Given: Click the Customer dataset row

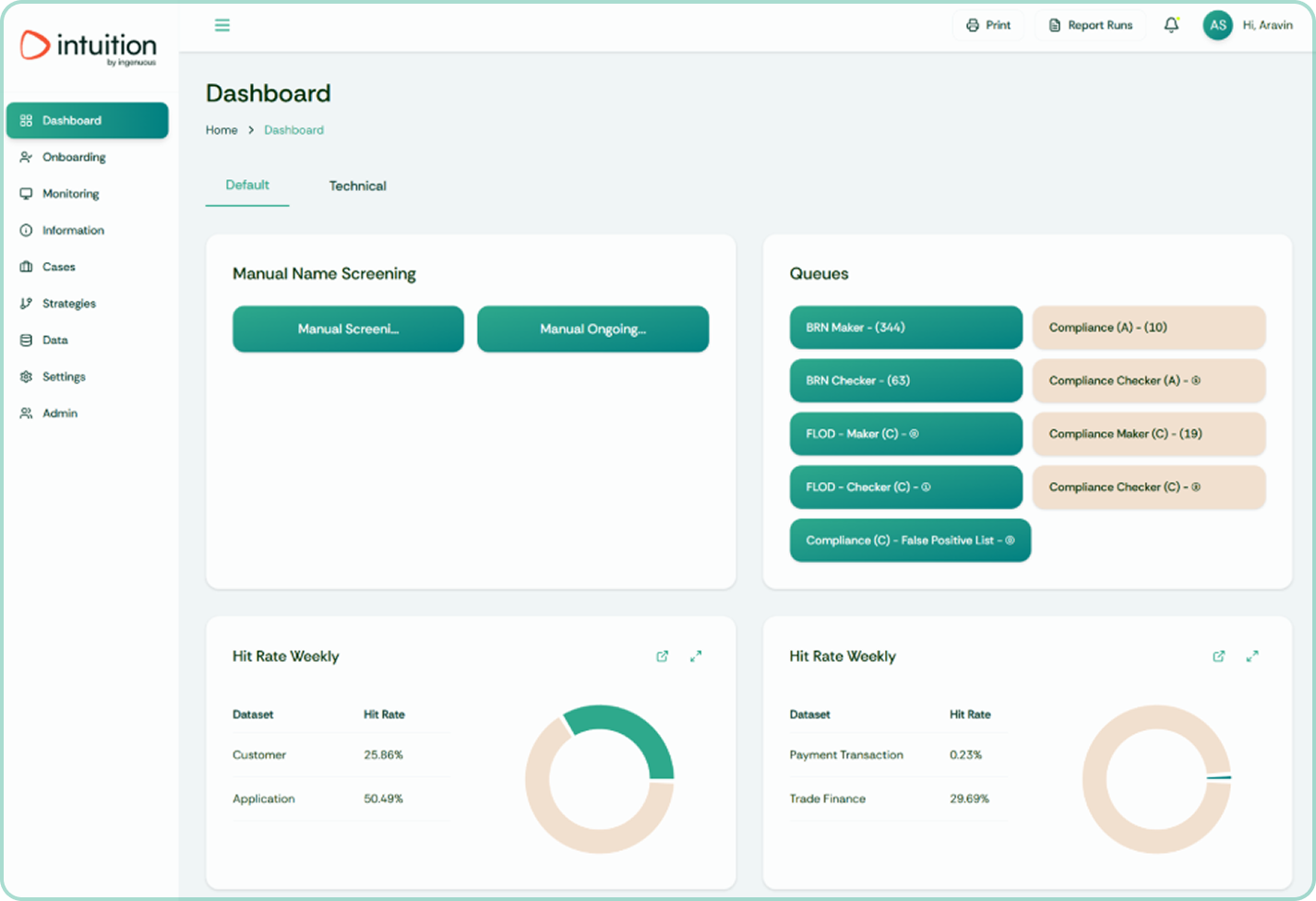Looking at the screenshot, I should coord(341,755).
